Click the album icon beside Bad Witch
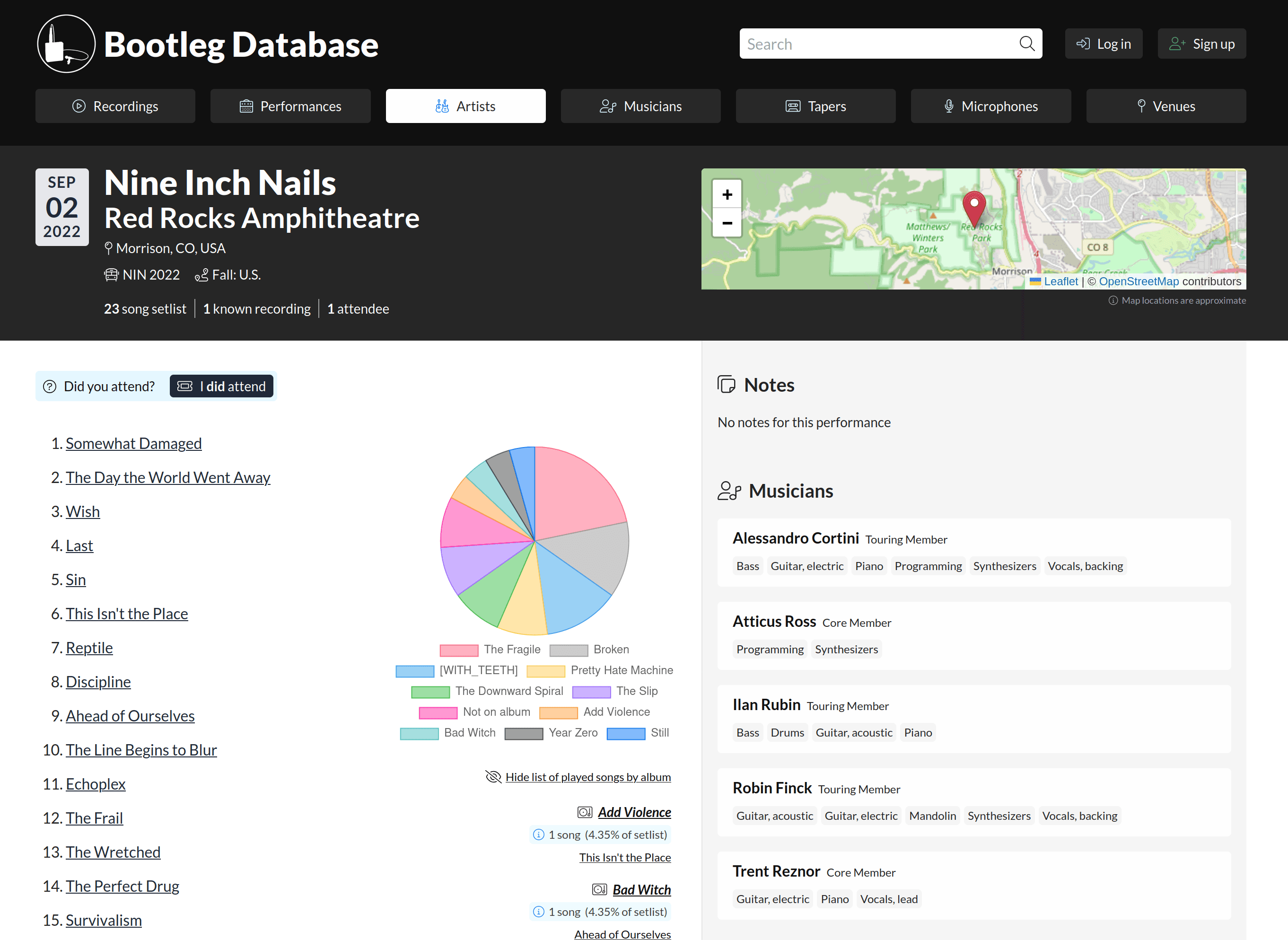The width and height of the screenshot is (1288, 940). click(600, 889)
